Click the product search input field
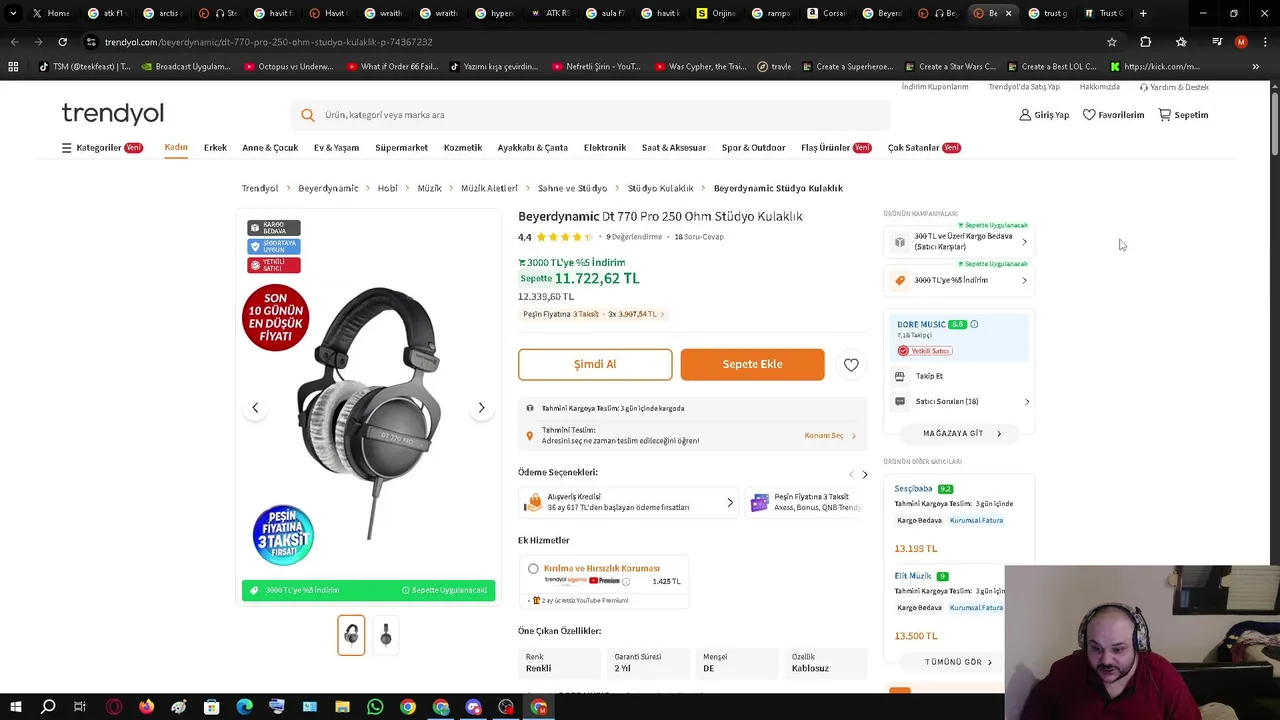The image size is (1280, 720). point(600,115)
